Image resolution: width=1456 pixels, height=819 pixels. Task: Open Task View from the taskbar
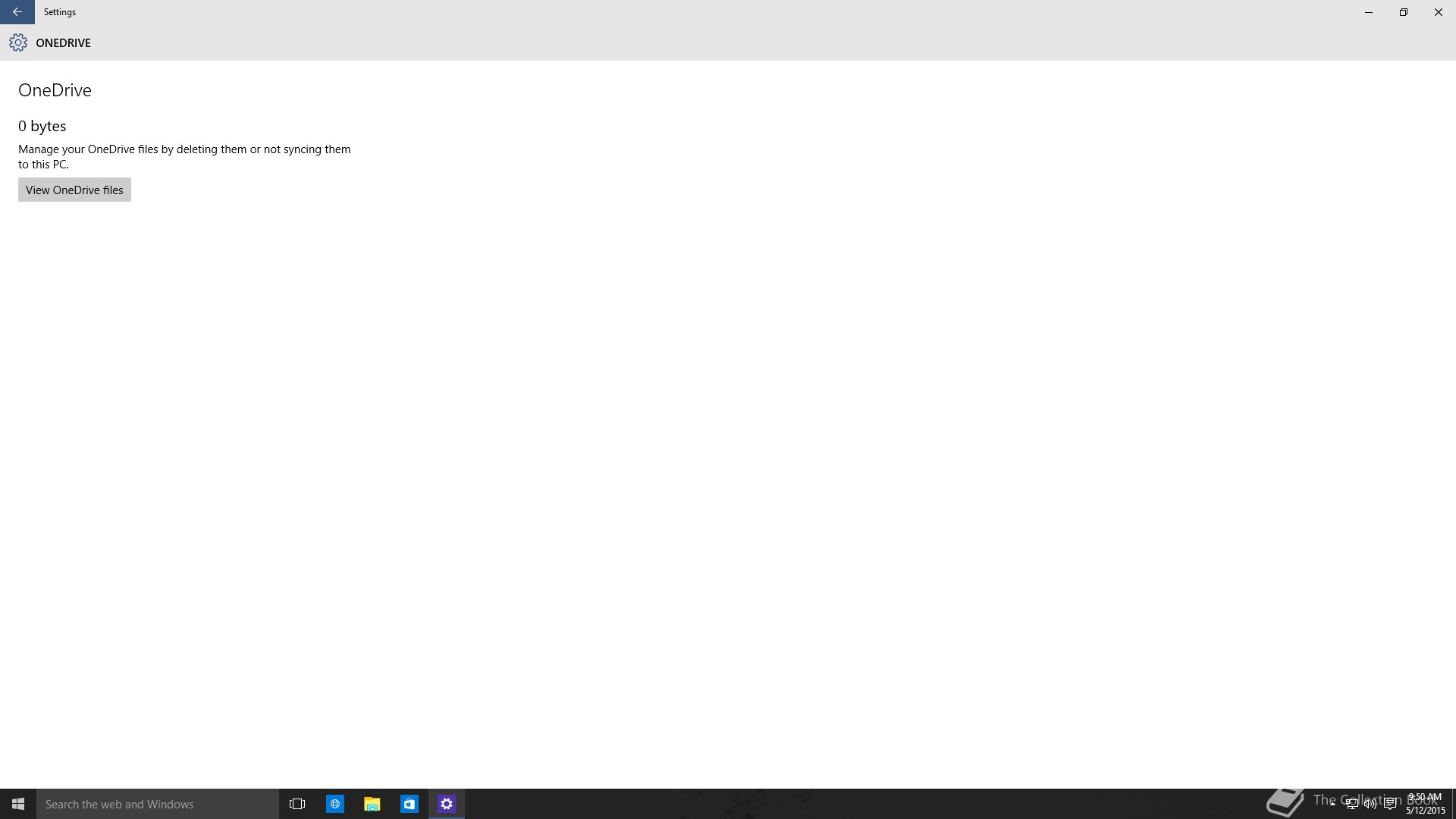click(297, 804)
